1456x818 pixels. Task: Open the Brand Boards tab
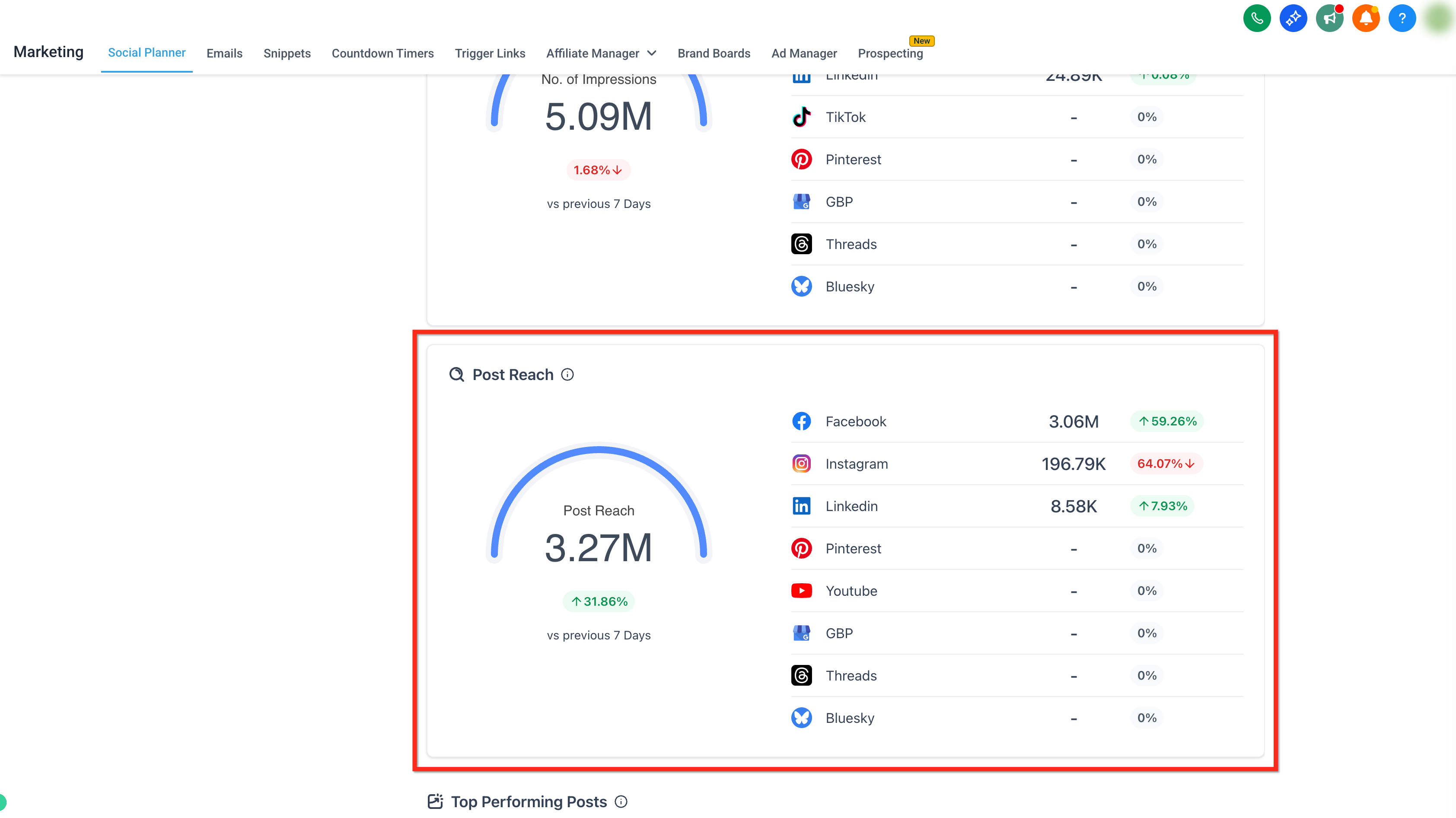click(714, 53)
